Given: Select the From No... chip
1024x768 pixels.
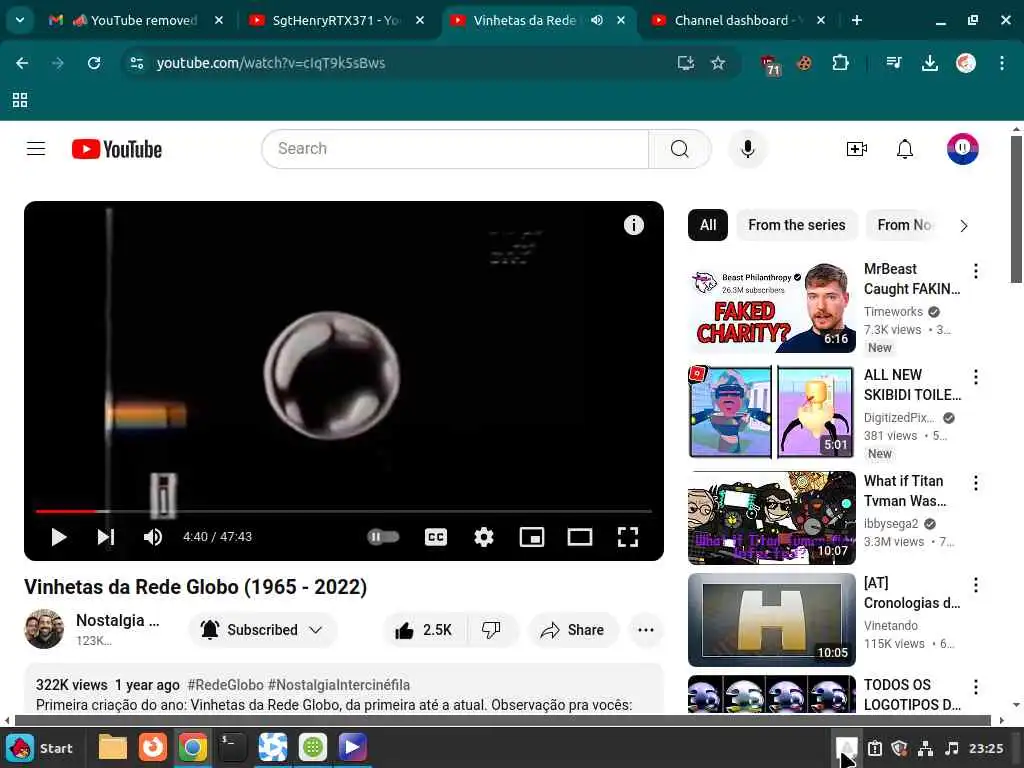Looking at the screenshot, I should (904, 225).
